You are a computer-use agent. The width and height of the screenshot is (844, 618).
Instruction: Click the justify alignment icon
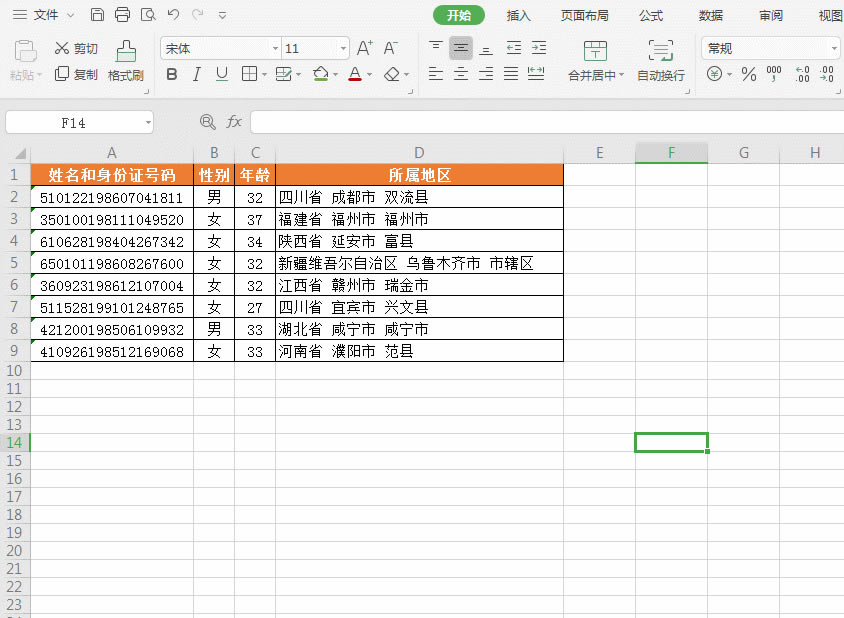511,74
